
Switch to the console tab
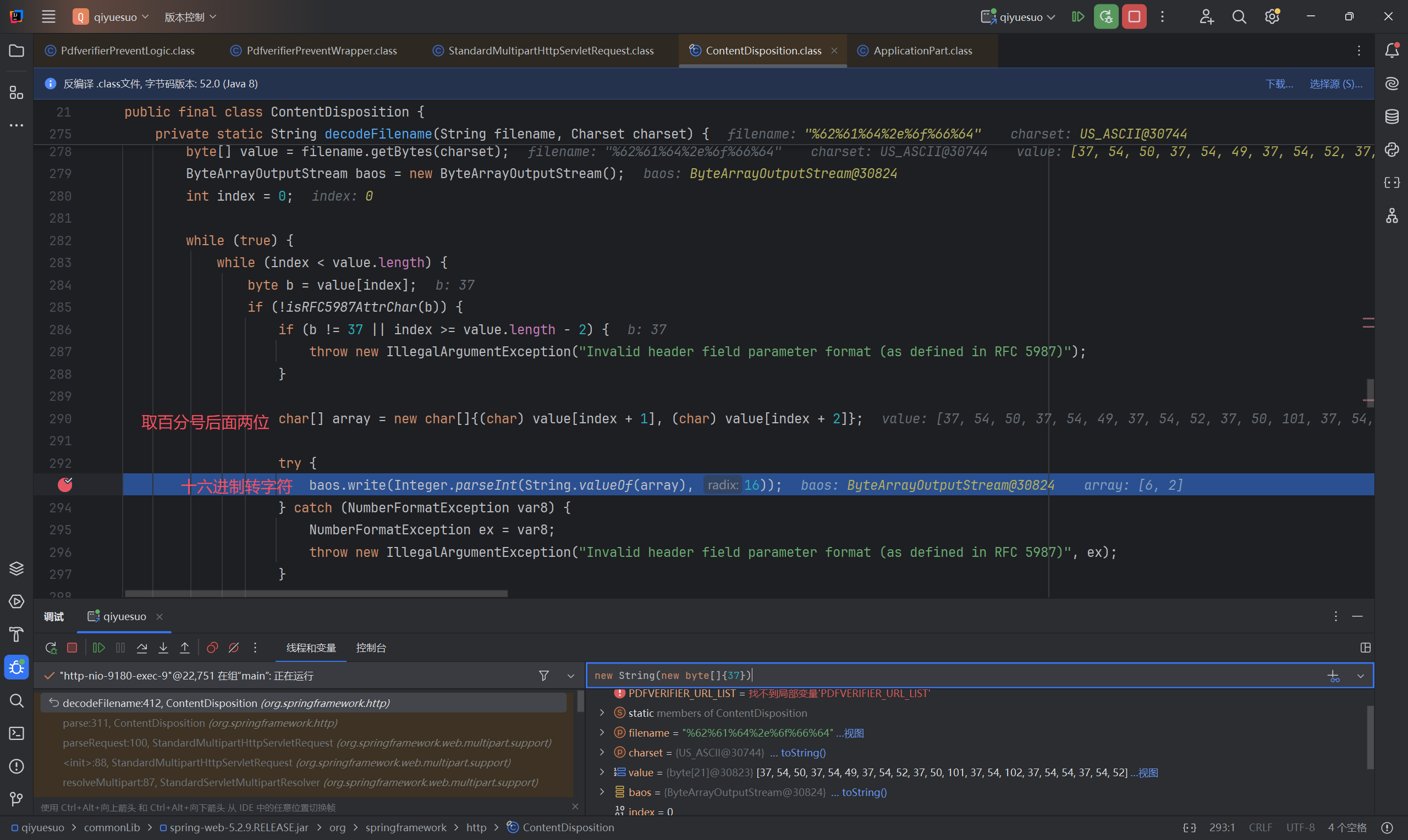[371, 648]
